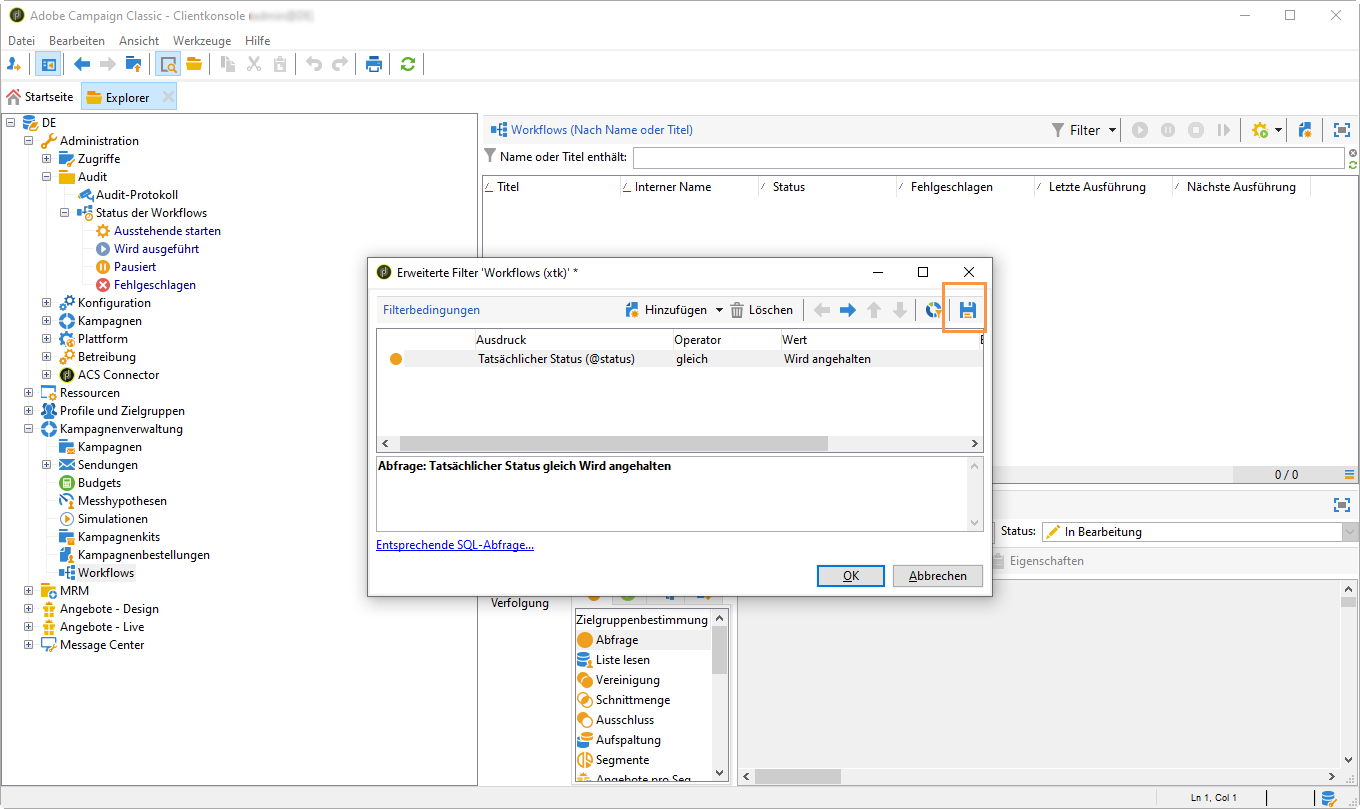Click the printer icon
This screenshot has height=809, width=1360.
tap(374, 64)
